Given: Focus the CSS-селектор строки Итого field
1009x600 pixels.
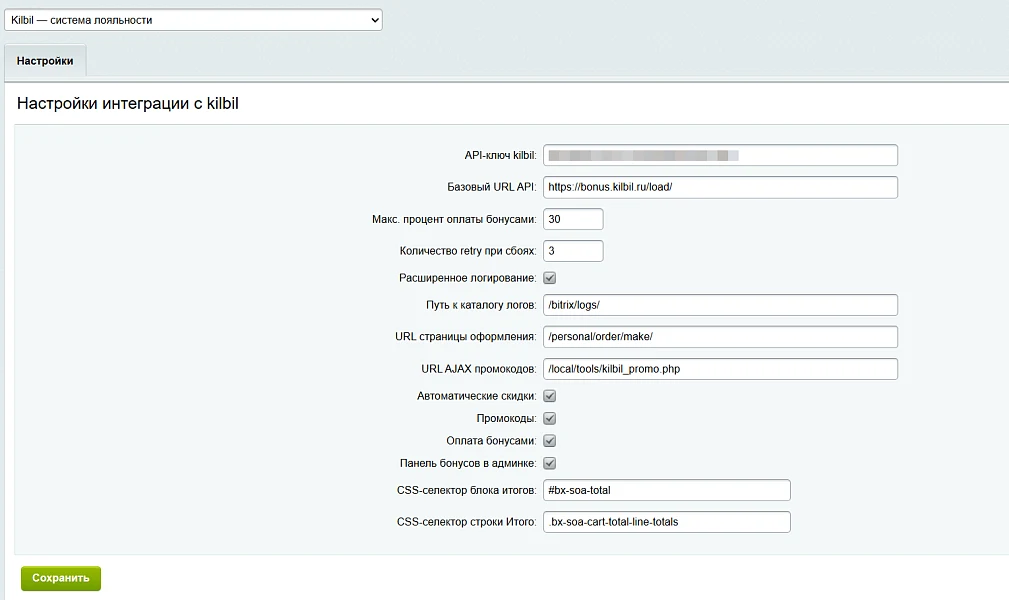Looking at the screenshot, I should point(667,522).
